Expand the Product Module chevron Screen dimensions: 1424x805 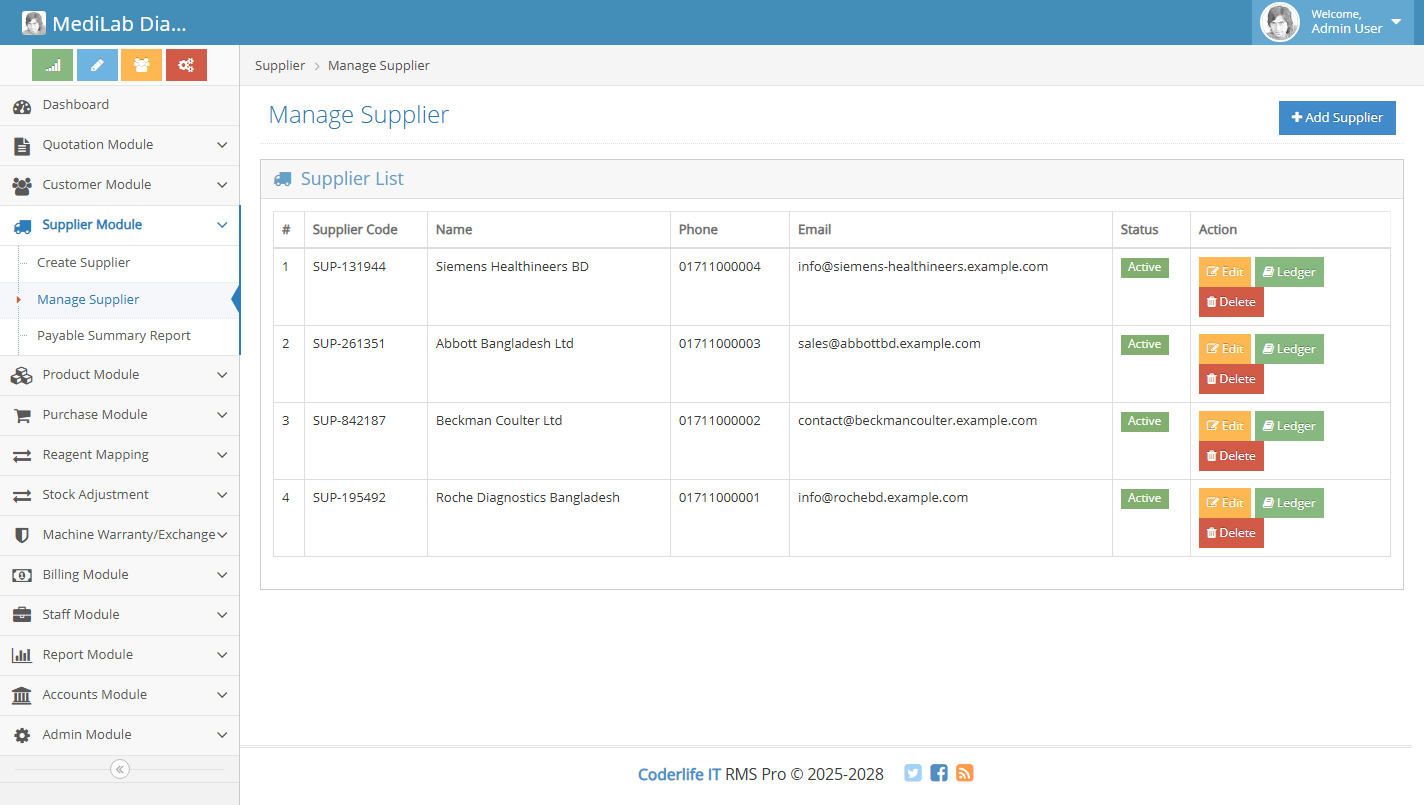(x=222, y=375)
